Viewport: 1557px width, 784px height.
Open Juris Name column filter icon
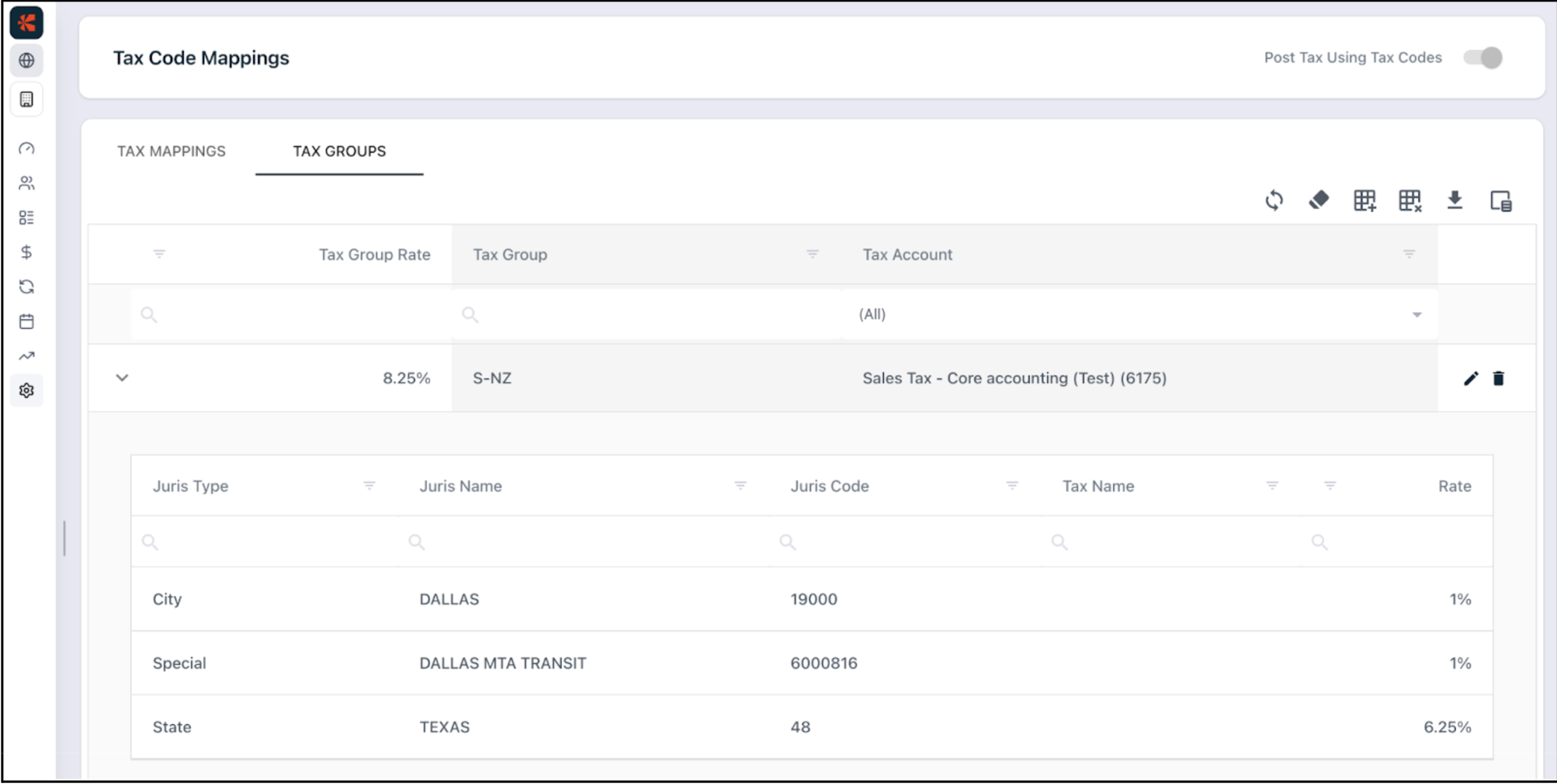[740, 486]
